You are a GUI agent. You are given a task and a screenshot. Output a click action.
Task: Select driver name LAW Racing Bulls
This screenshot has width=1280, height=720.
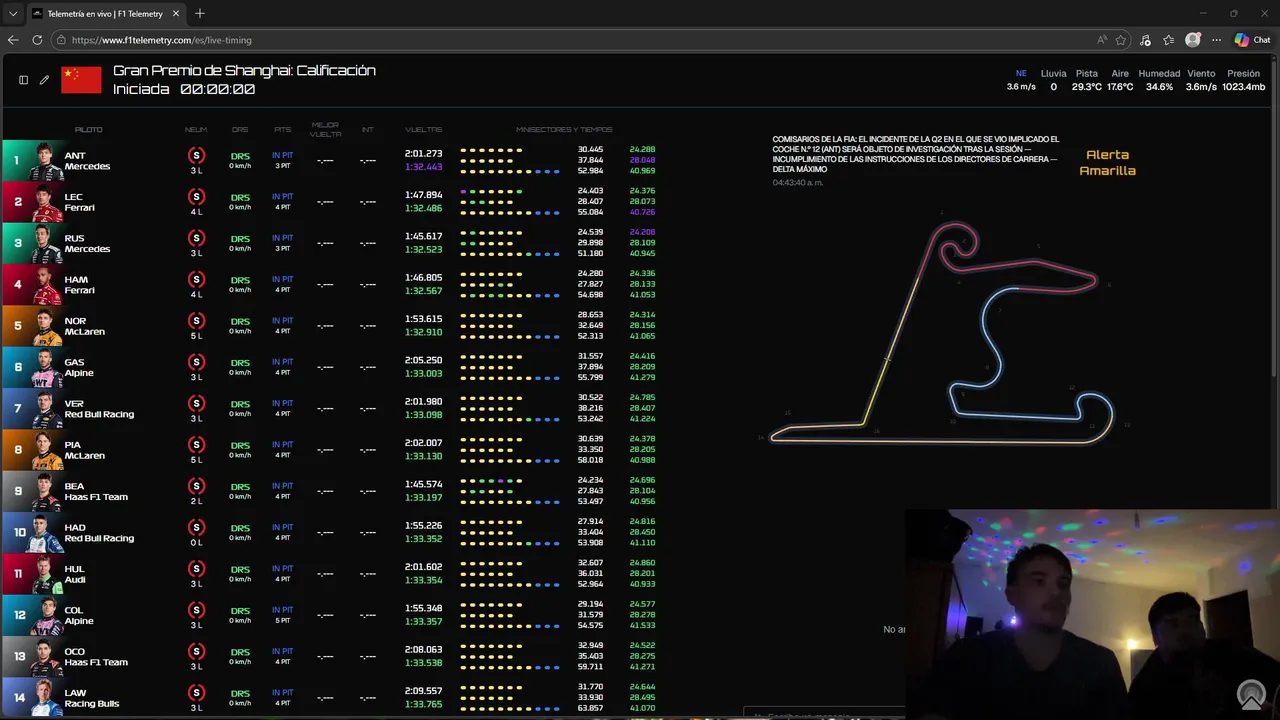click(92, 698)
